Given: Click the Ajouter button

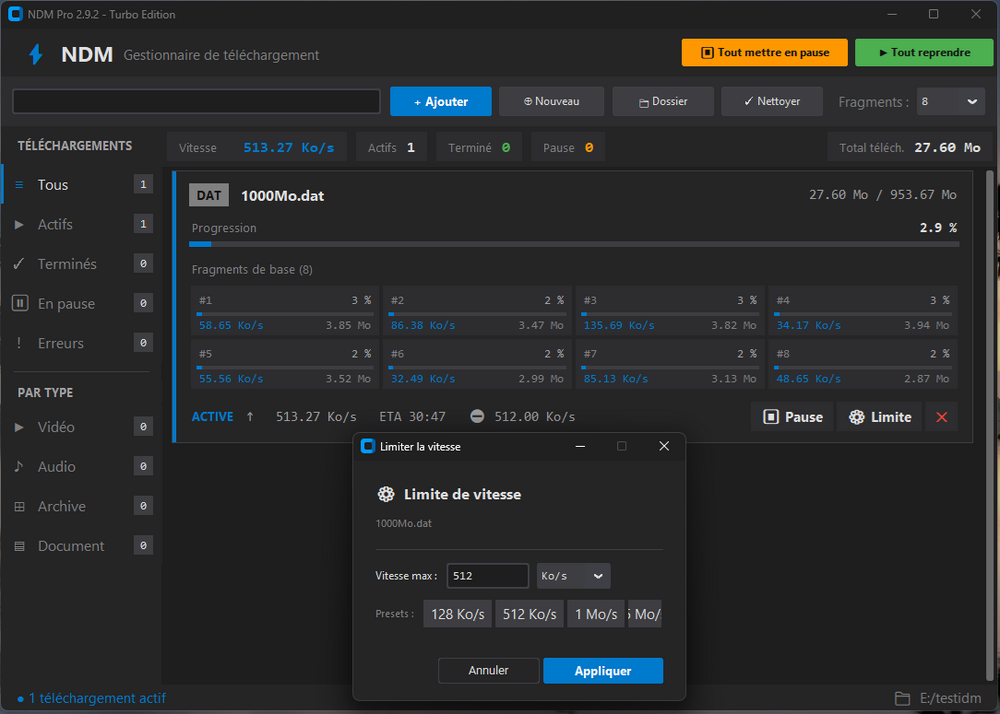Looking at the screenshot, I should point(441,101).
